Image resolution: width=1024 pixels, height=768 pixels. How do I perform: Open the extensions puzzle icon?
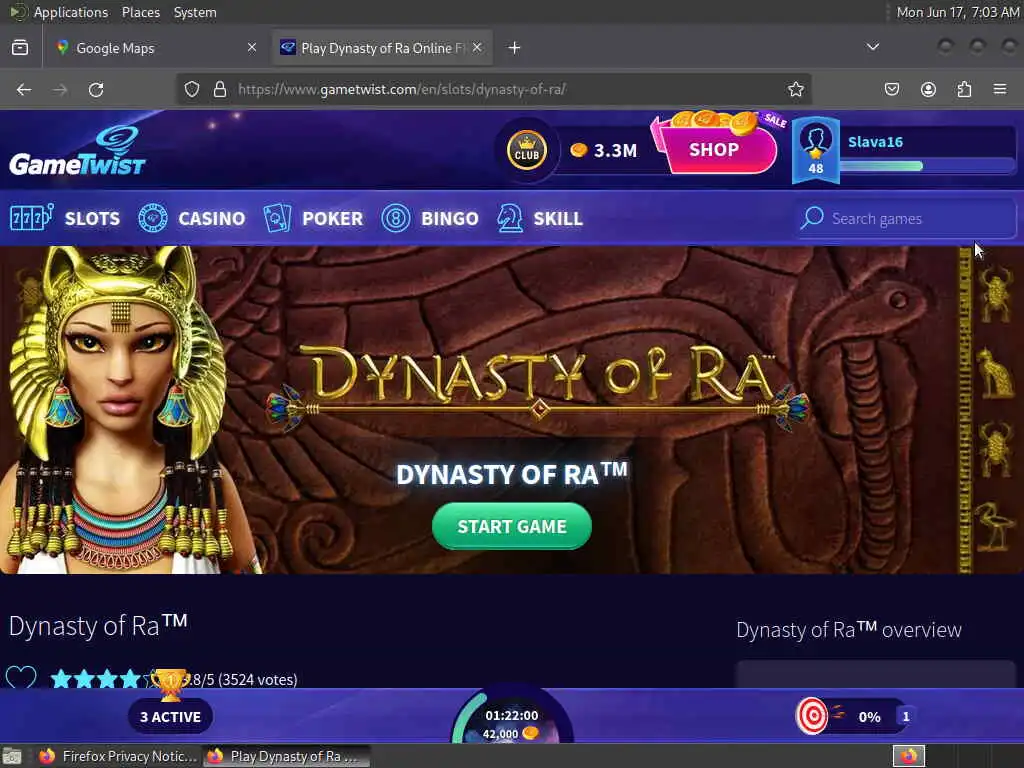pos(964,89)
